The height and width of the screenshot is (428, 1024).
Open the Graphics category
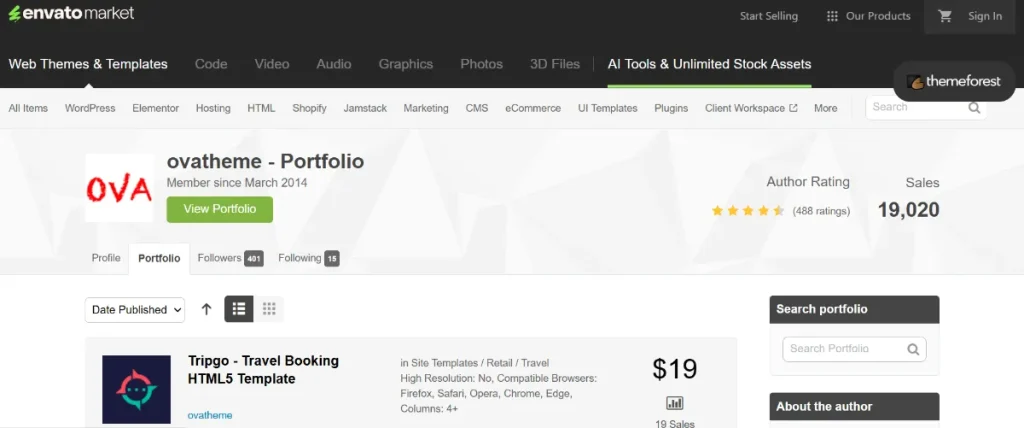(x=406, y=64)
